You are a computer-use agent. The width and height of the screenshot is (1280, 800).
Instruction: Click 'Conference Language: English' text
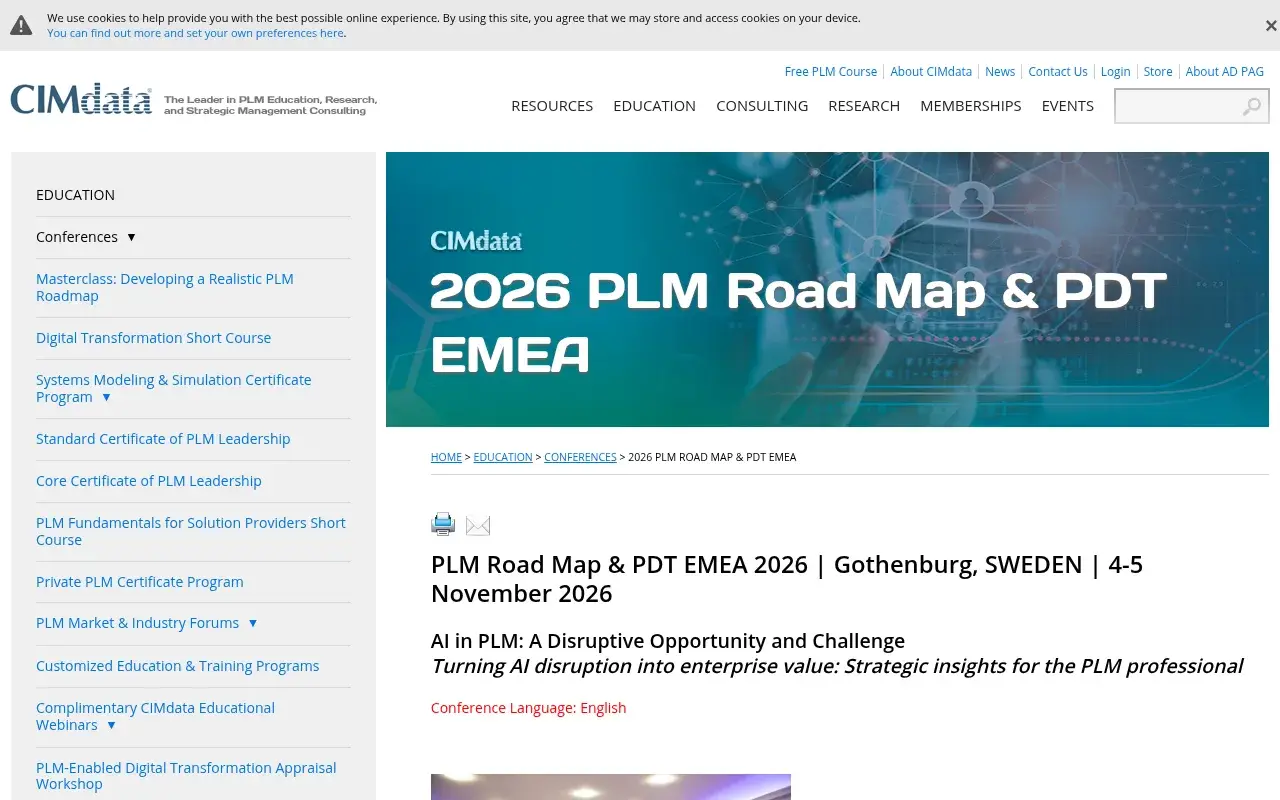tap(528, 708)
